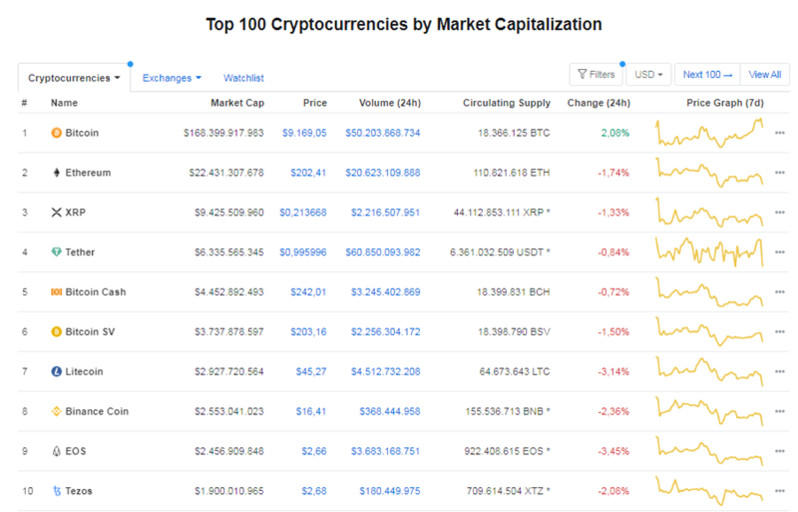798x512 pixels.
Task: Click the Bitcoin 7-day price graph
Action: (x=710, y=132)
